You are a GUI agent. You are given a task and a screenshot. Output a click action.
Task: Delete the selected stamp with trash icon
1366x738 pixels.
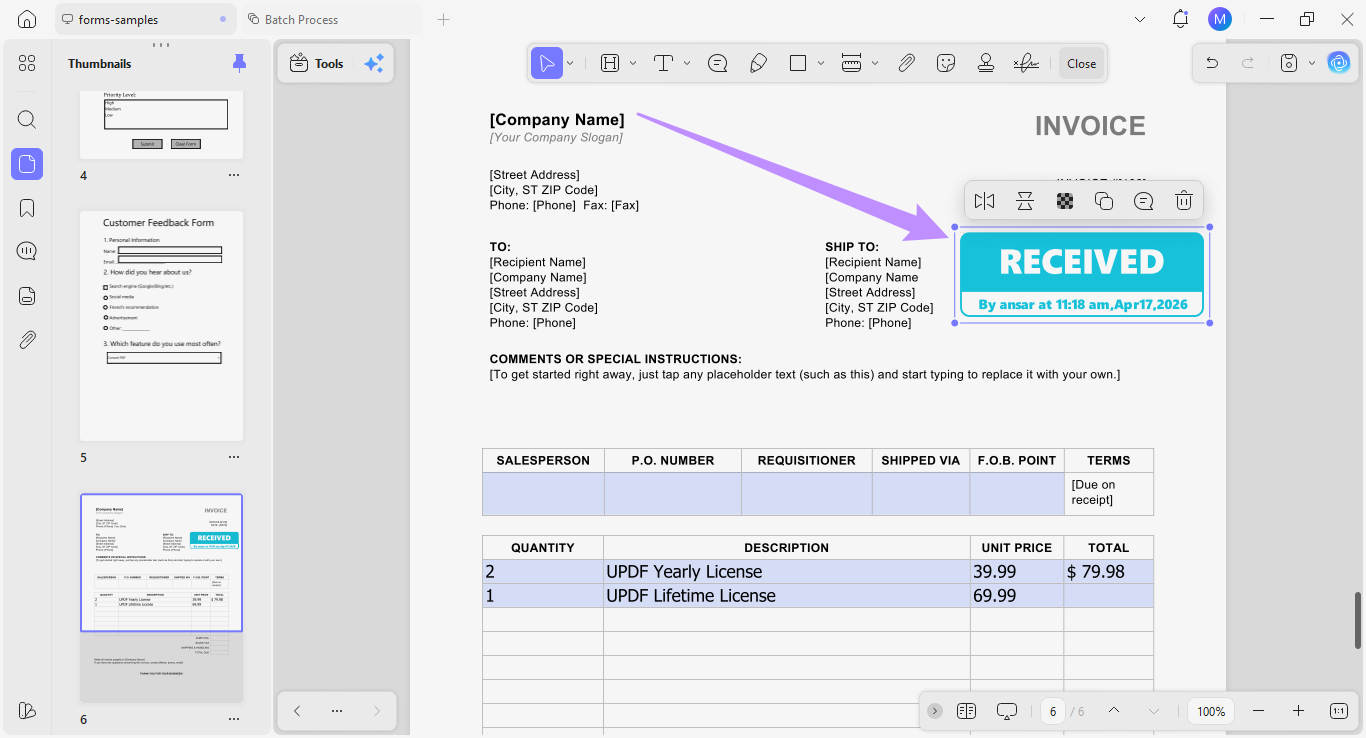(x=1184, y=201)
